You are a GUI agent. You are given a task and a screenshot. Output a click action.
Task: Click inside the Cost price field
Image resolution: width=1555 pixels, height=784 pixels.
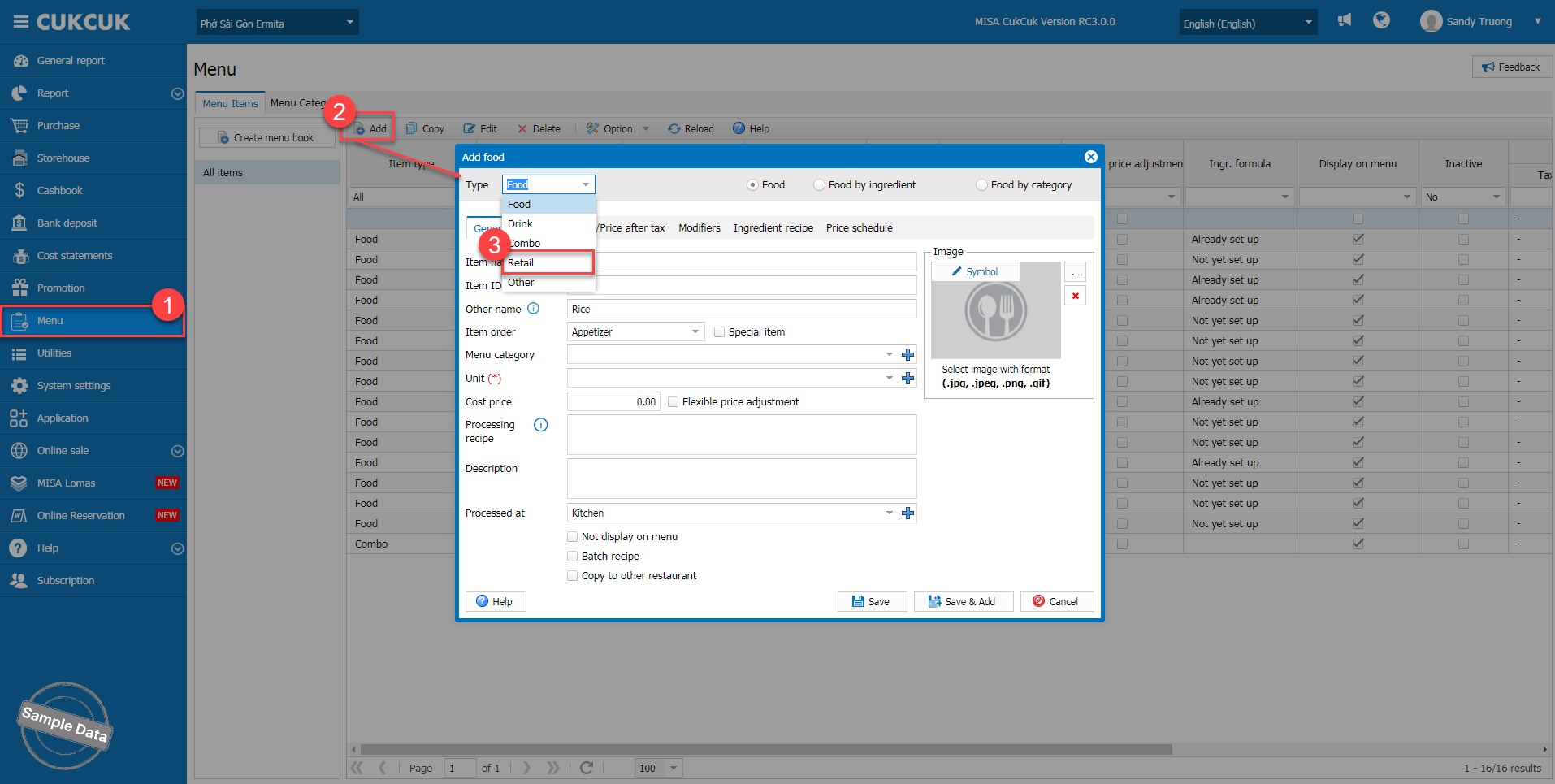[613, 402]
